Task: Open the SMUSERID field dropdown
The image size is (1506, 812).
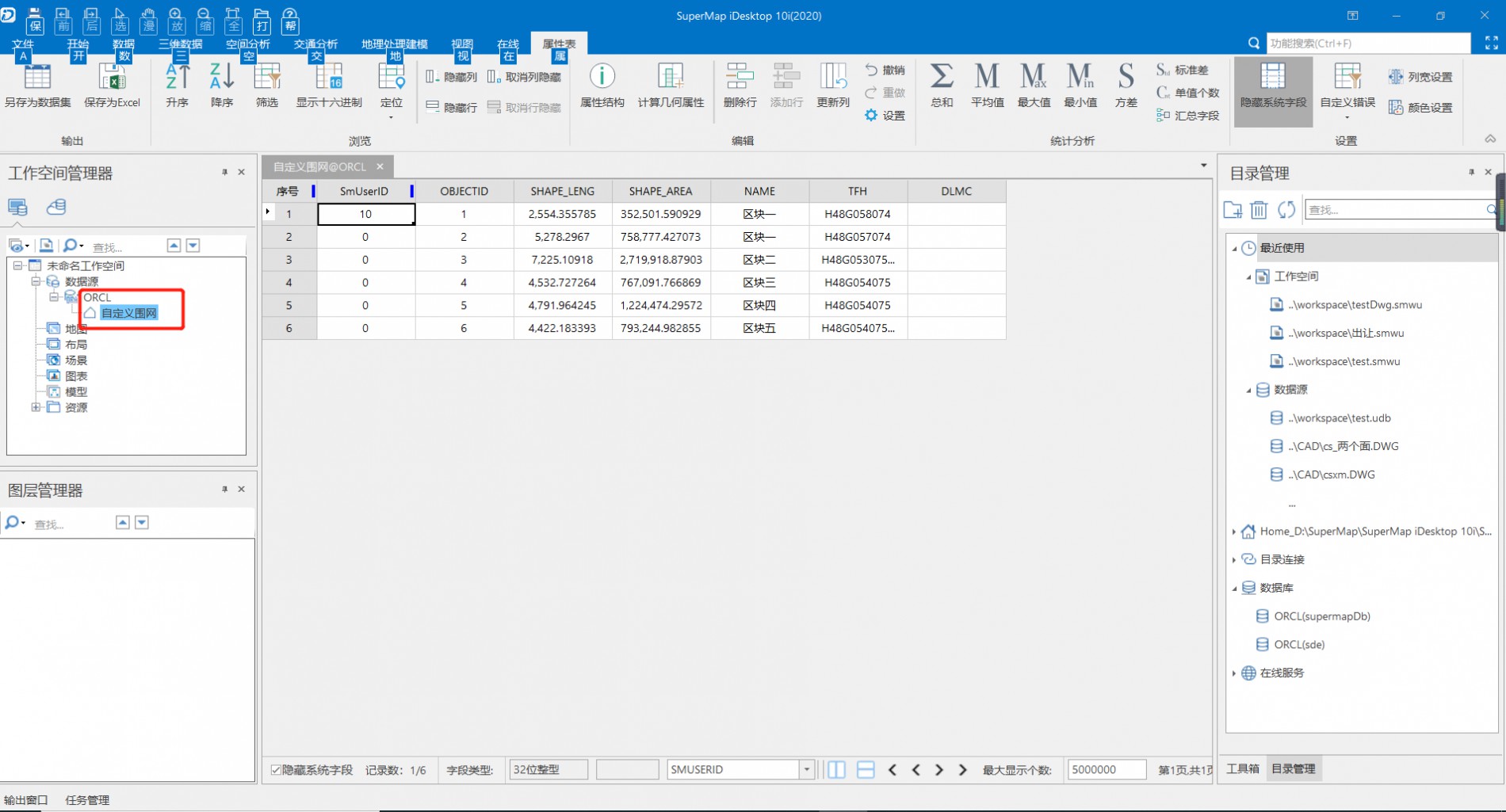Action: coord(807,769)
